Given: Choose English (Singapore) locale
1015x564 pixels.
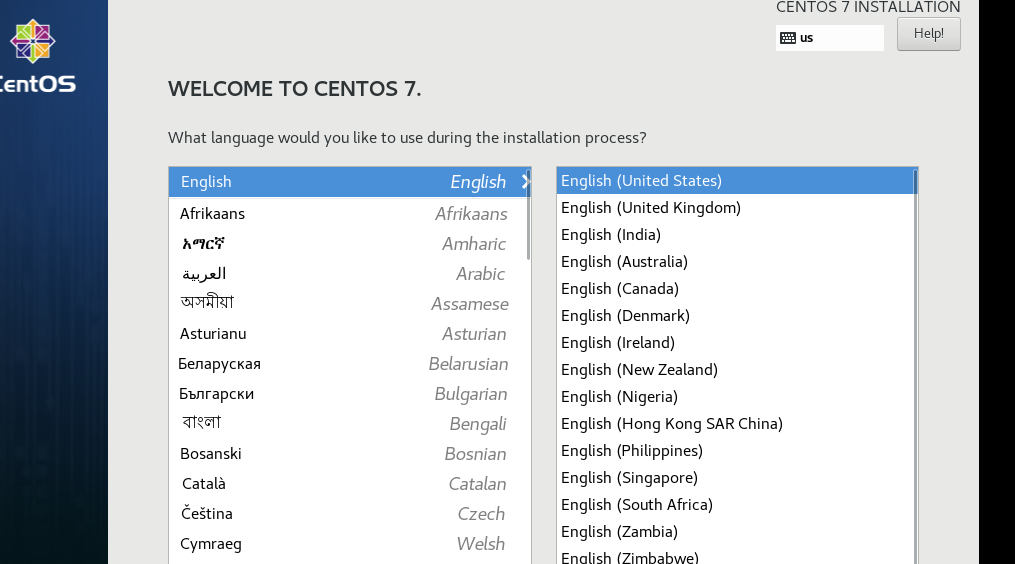Looking at the screenshot, I should [735, 477].
